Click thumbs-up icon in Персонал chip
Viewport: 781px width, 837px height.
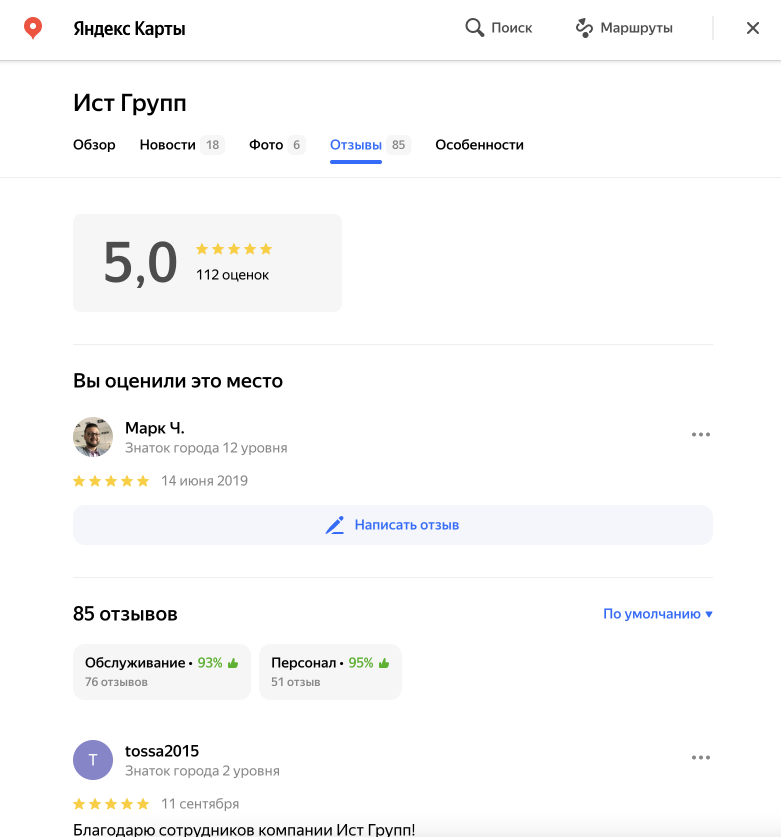pos(384,663)
